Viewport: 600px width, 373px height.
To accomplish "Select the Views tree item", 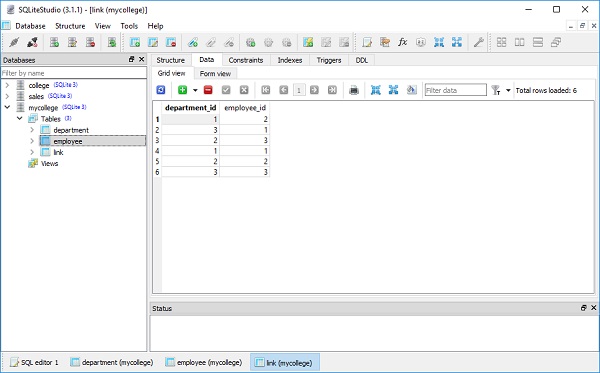I will tap(49, 163).
